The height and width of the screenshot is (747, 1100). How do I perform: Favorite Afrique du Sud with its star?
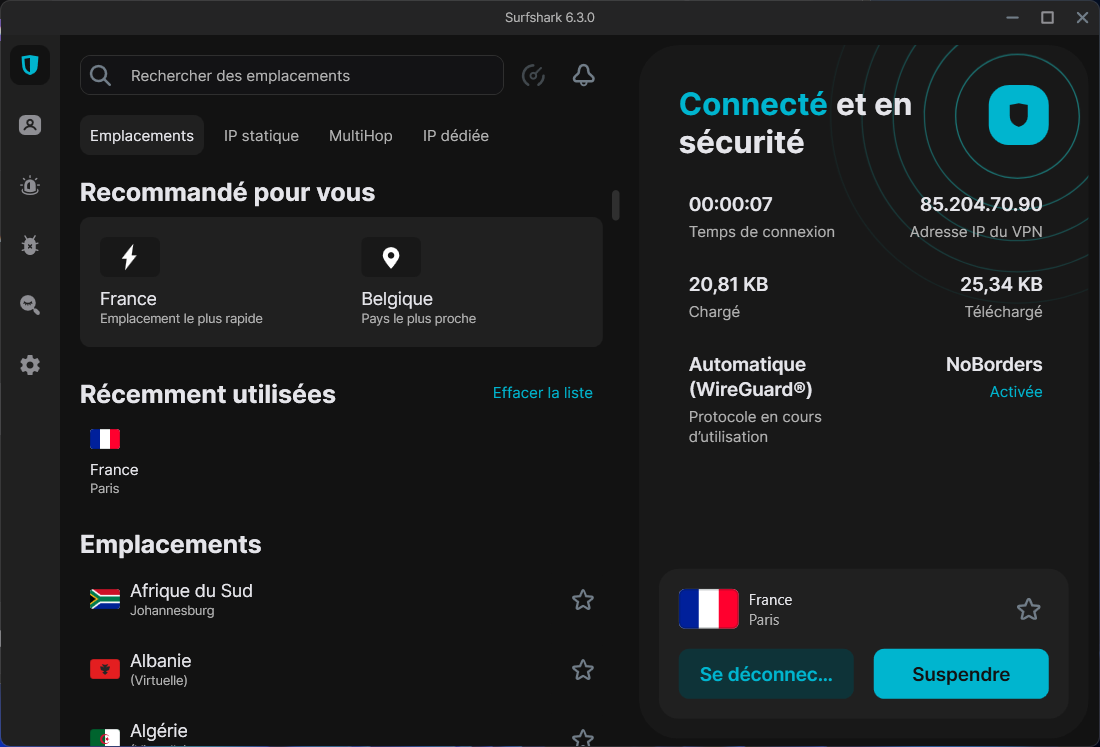583,600
